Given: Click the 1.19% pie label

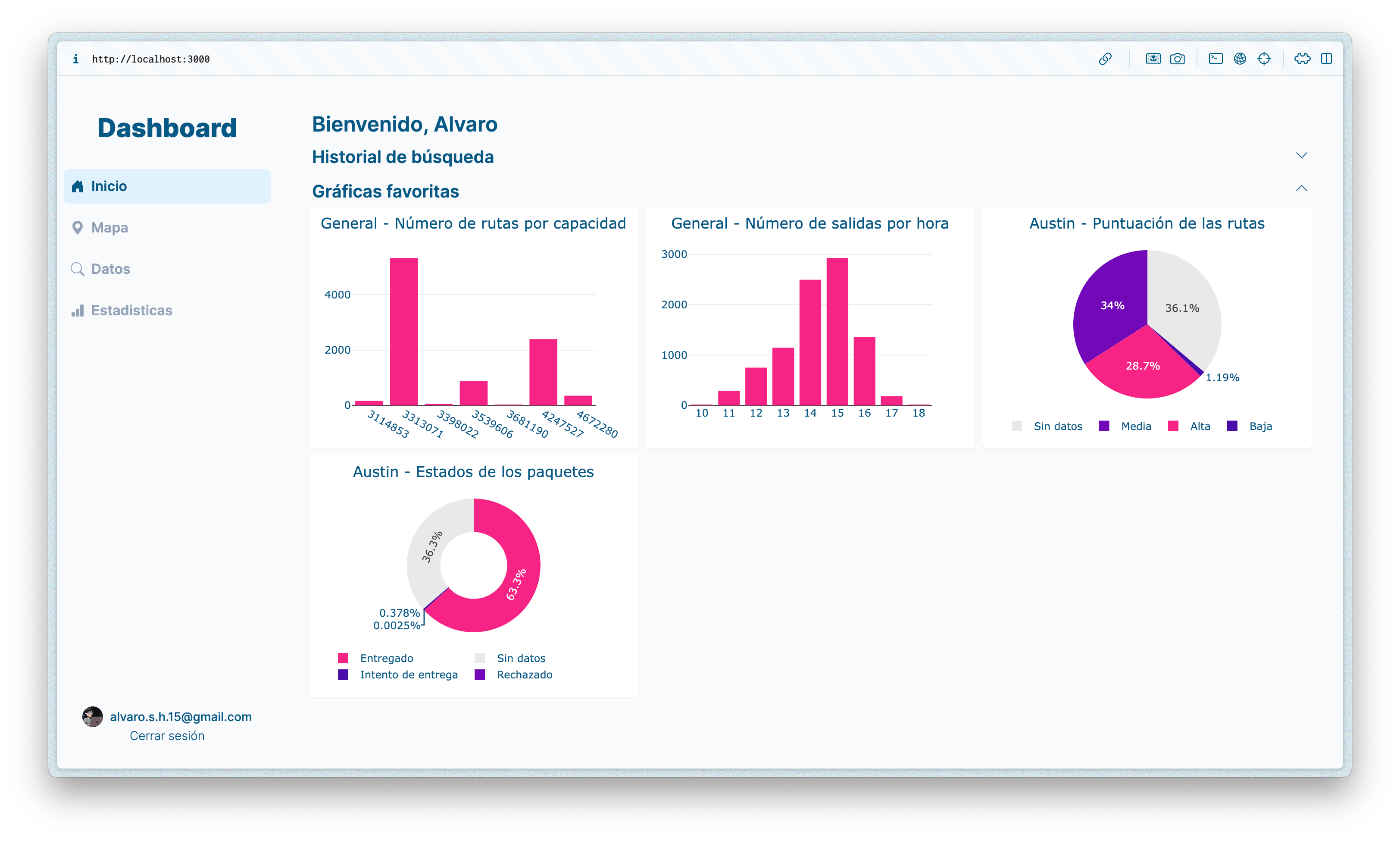Looking at the screenshot, I should pos(1222,377).
